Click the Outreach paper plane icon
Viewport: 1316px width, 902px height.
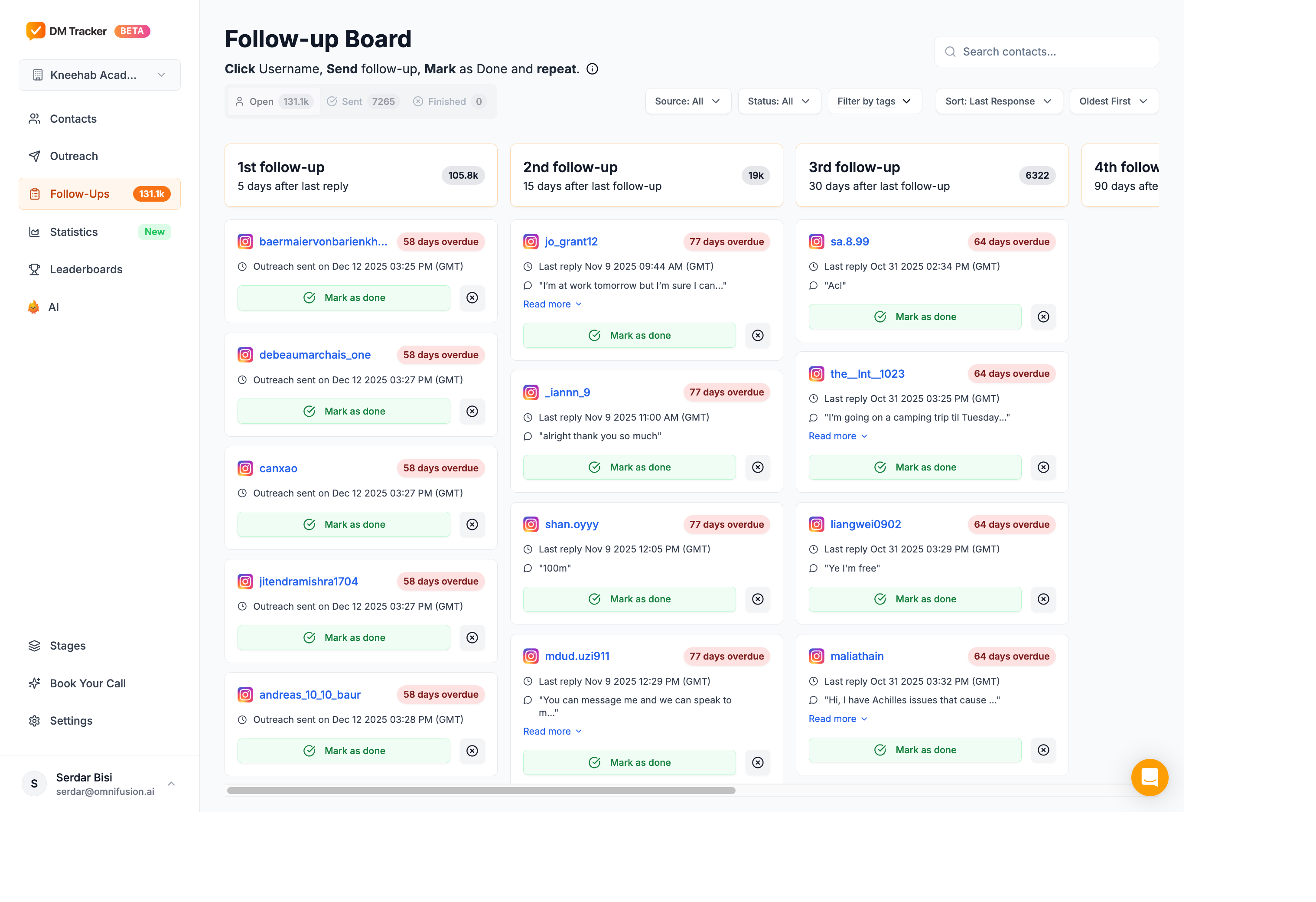[x=35, y=157]
